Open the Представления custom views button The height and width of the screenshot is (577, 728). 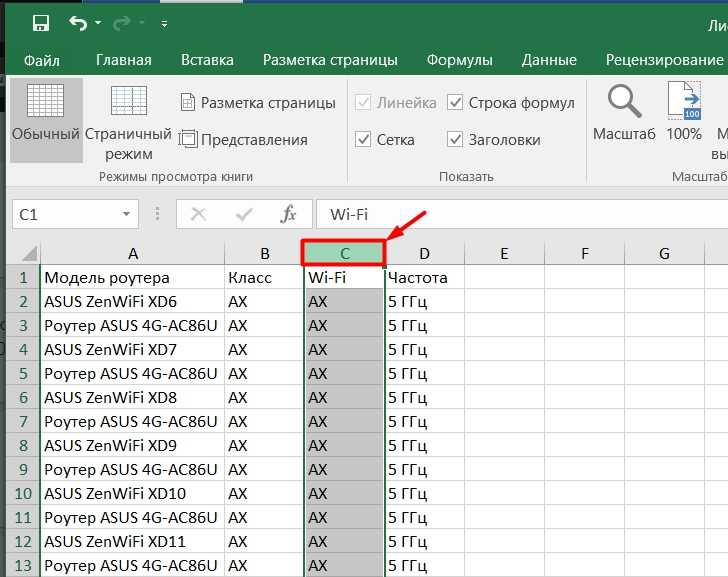(243, 139)
